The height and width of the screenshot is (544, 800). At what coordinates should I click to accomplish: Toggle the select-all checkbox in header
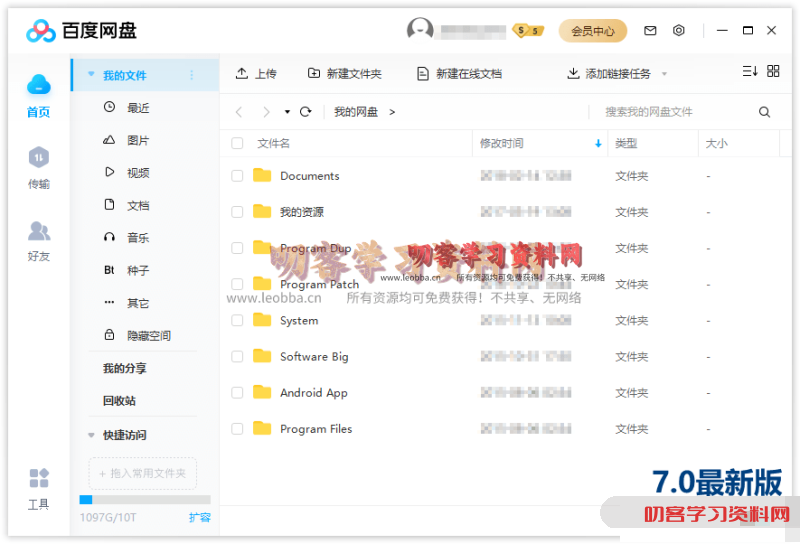point(237,143)
